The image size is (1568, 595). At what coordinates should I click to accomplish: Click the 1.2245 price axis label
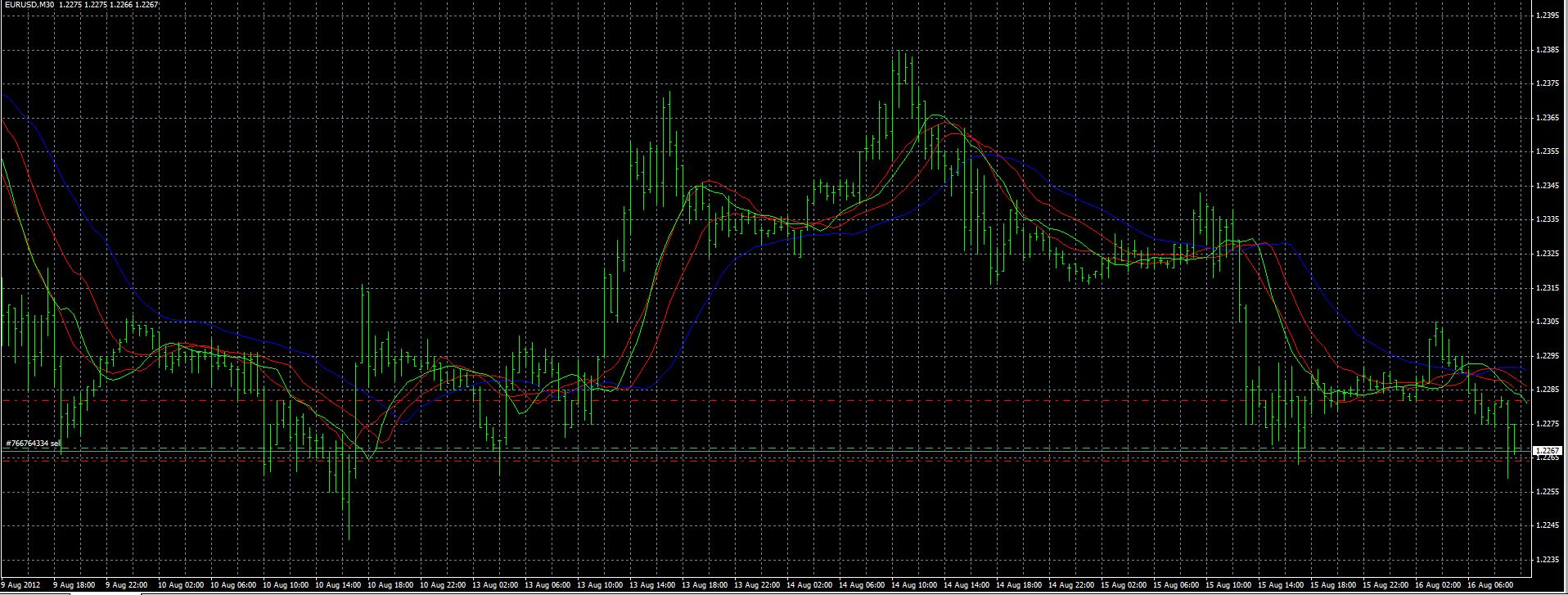click(1548, 525)
